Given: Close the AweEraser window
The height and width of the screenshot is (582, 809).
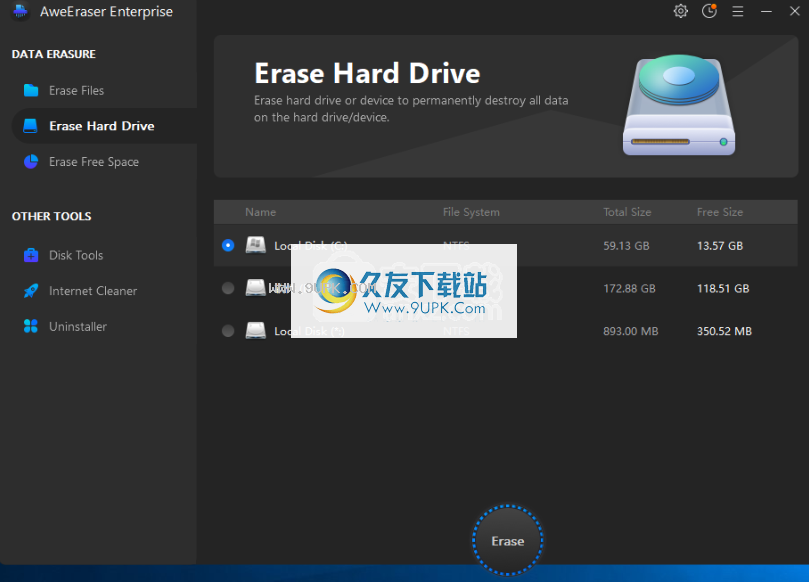Looking at the screenshot, I should point(795,11).
